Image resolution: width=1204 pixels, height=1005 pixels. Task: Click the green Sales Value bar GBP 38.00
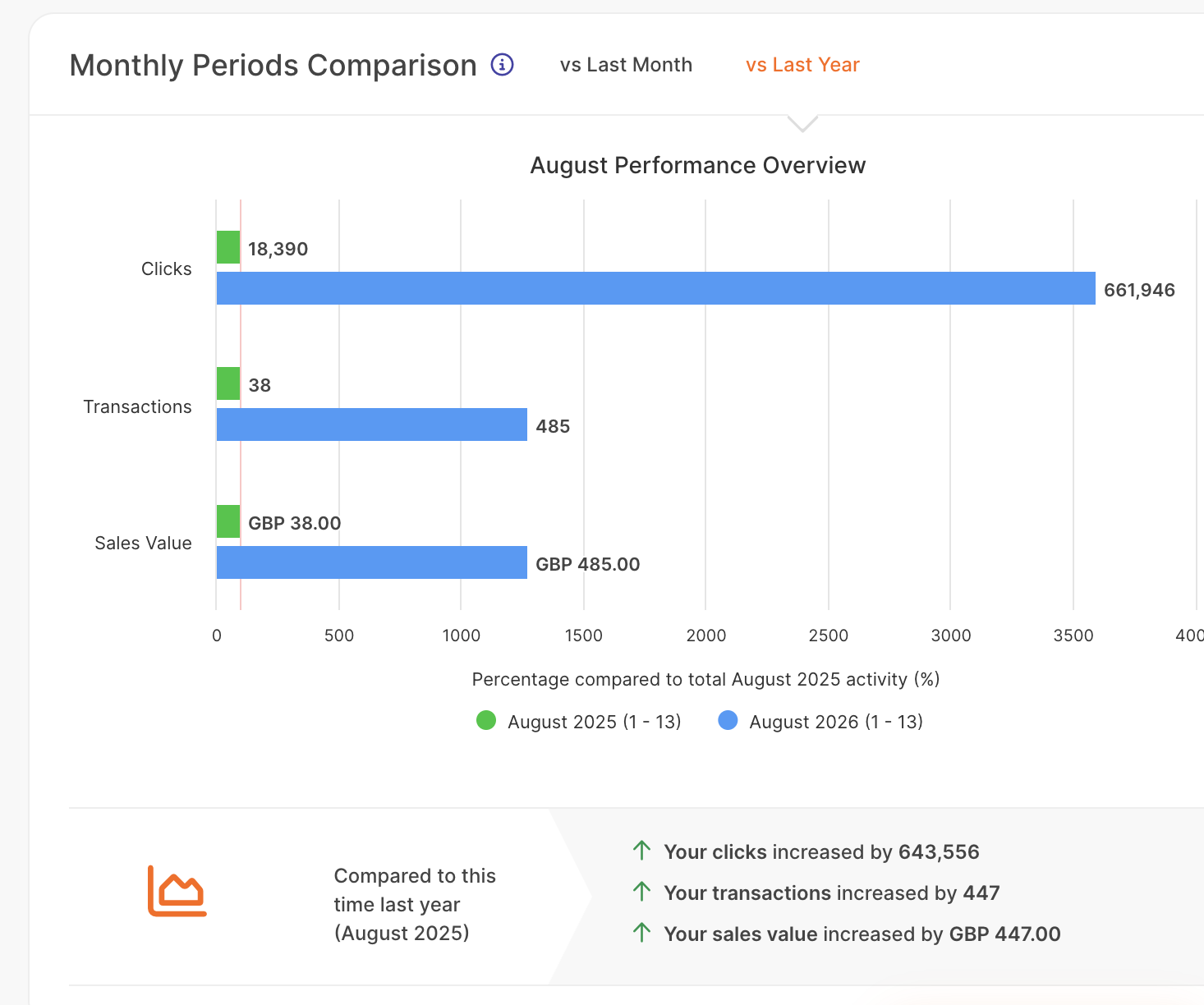pyautogui.click(x=228, y=521)
